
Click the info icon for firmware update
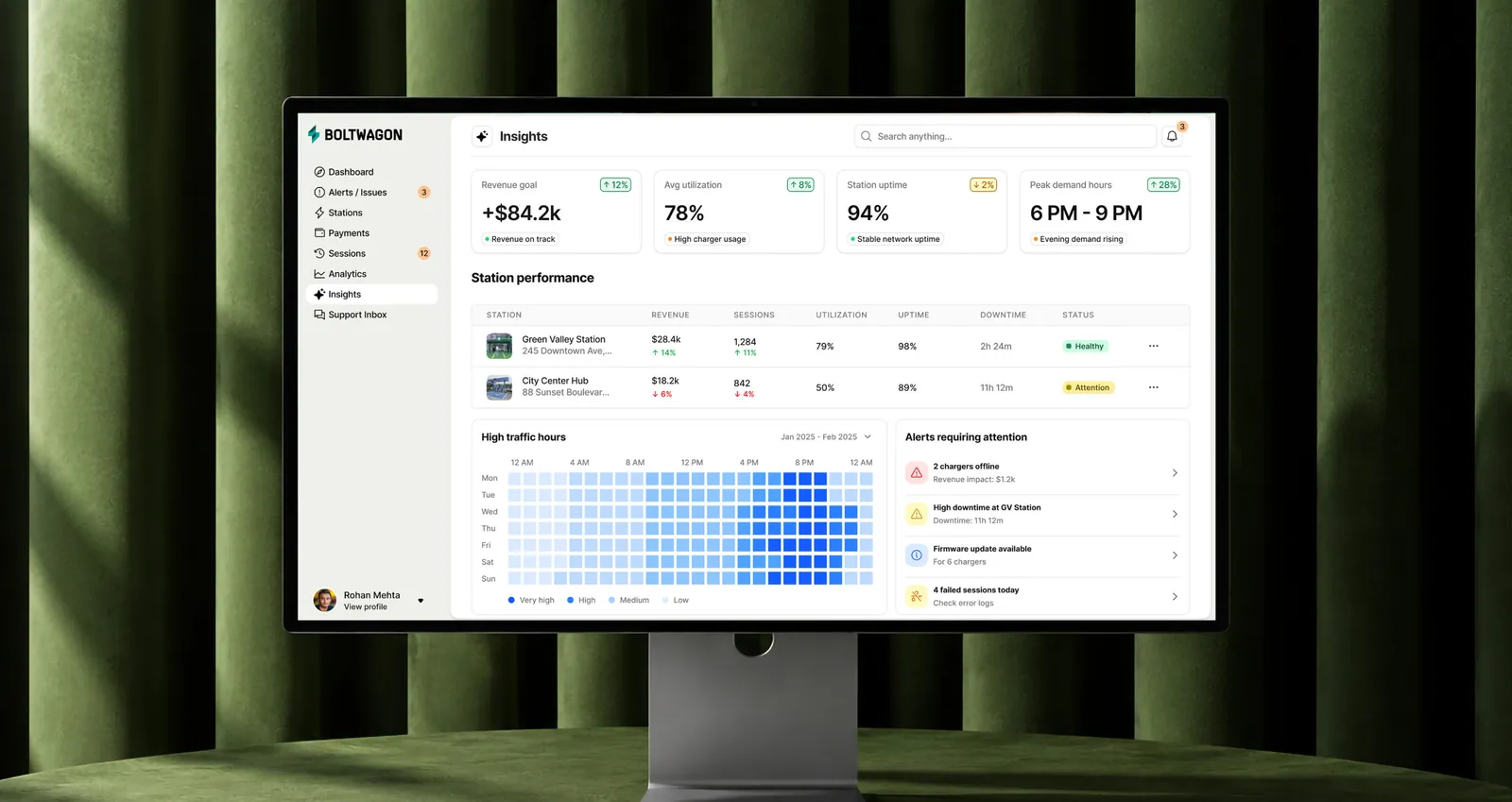click(916, 555)
